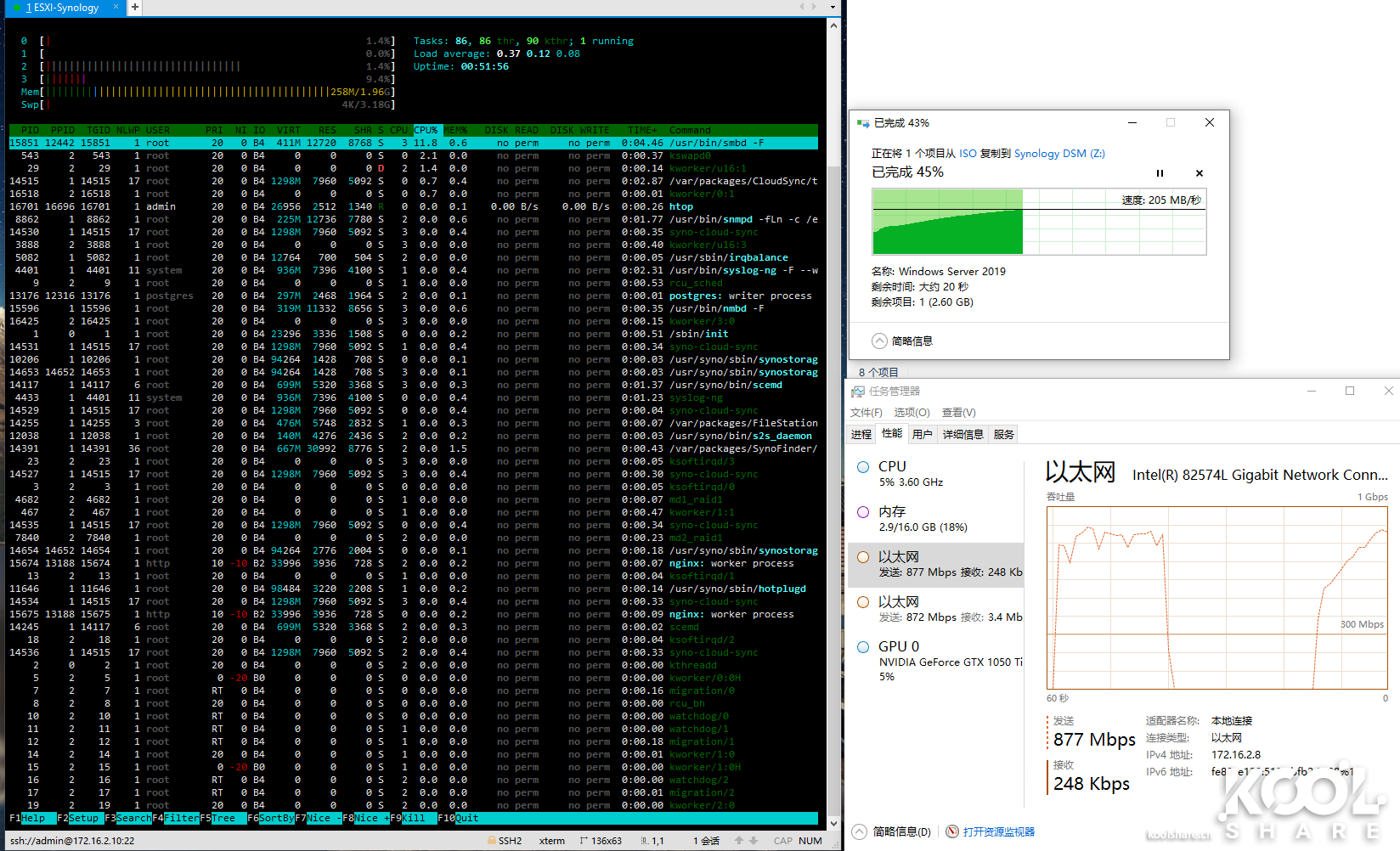
Task: Select 以太网 item sending 877 Mbps
Action: point(936,565)
